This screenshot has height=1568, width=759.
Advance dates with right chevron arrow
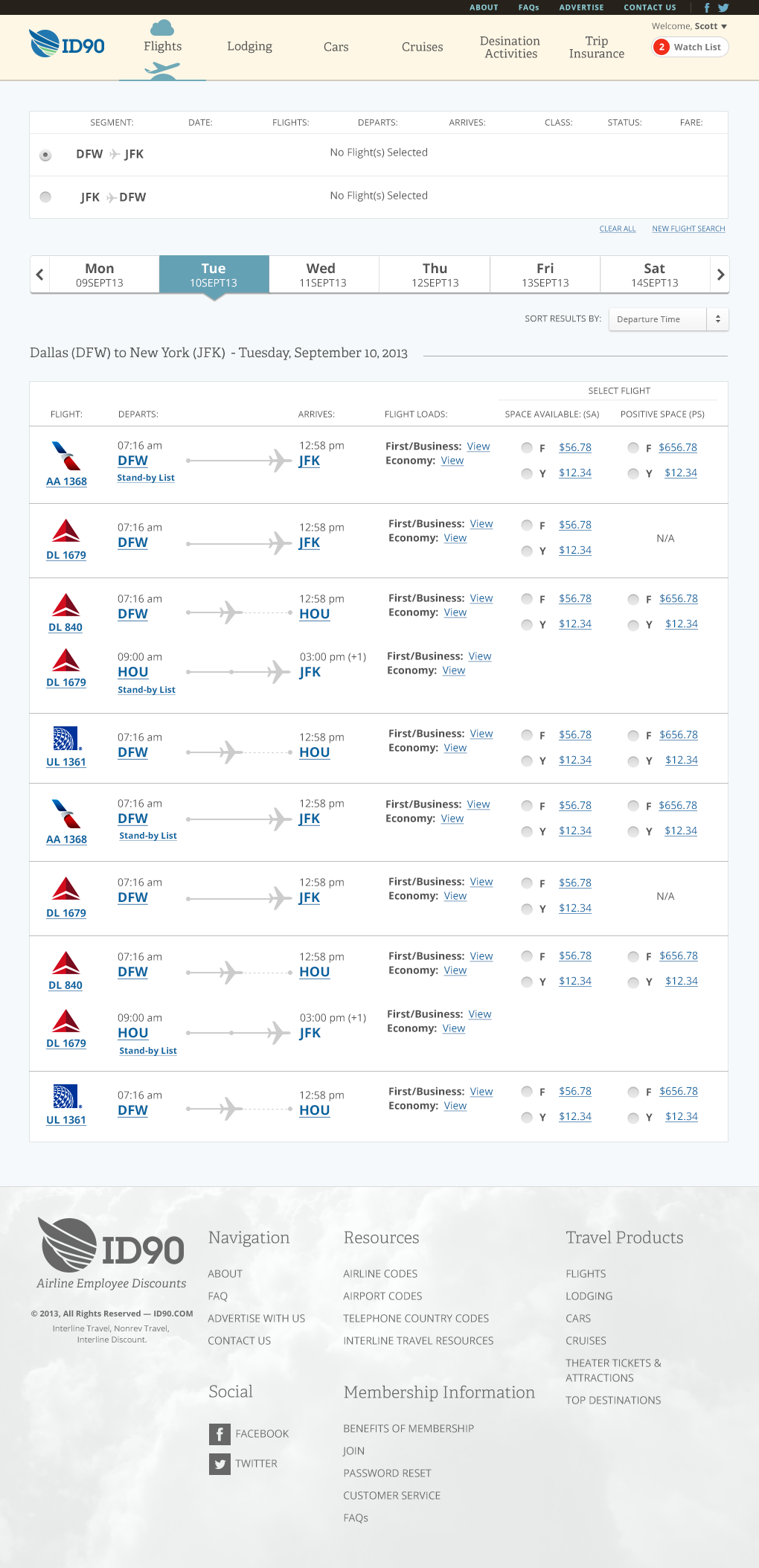pos(720,275)
